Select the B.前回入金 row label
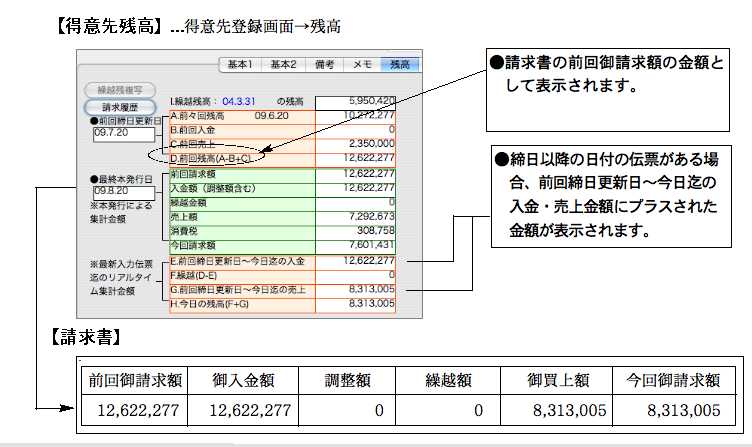The image size is (752, 447). click(192, 130)
